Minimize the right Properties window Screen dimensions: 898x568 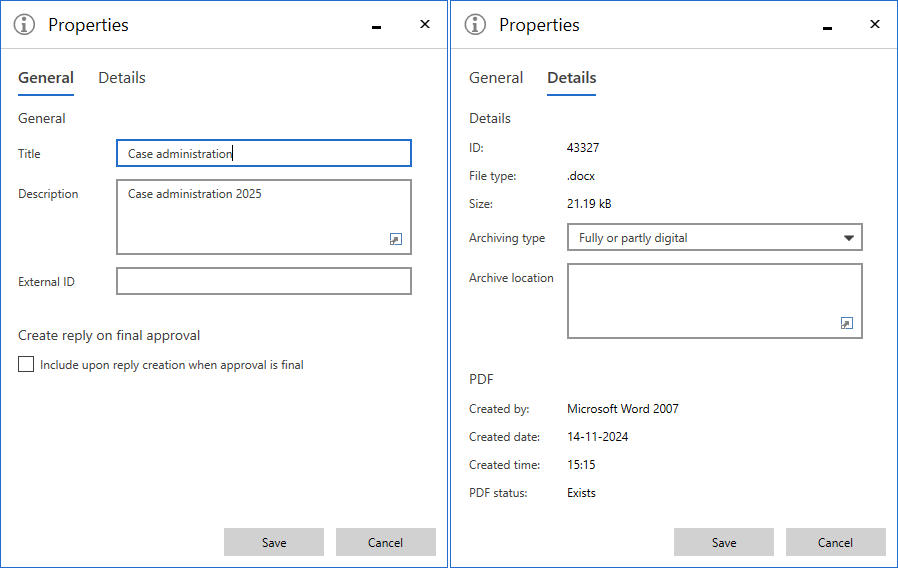(x=828, y=27)
